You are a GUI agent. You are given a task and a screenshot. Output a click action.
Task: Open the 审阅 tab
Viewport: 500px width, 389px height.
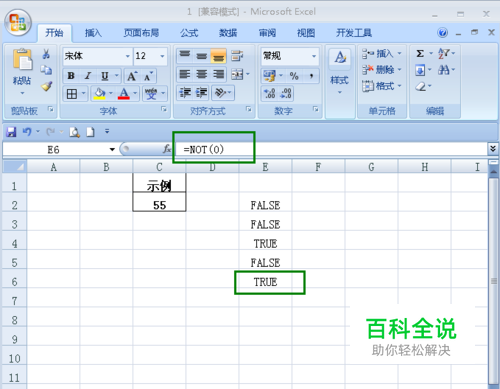267,33
